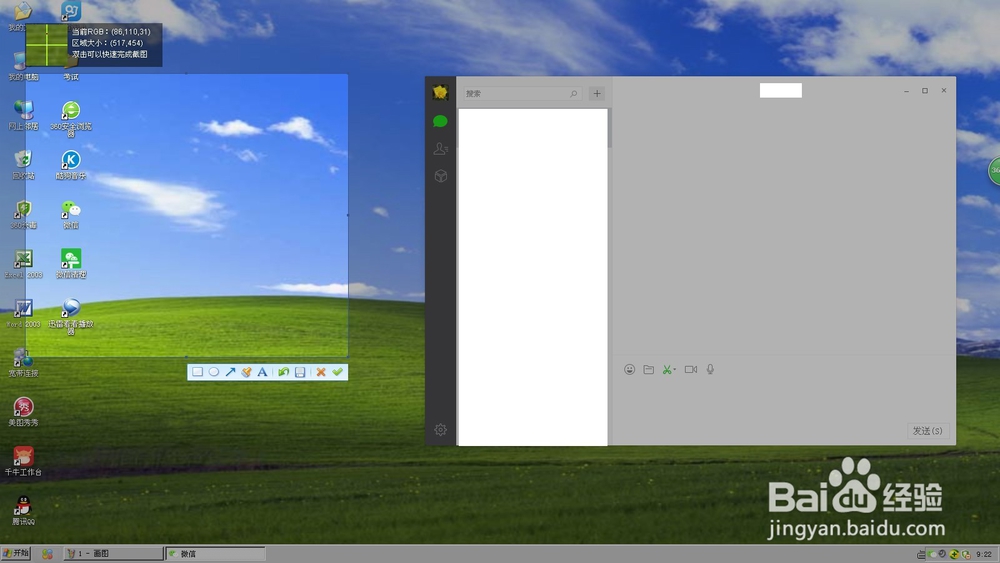Undo the last screenshot annotation
This screenshot has height=563, width=1000.
[284, 372]
